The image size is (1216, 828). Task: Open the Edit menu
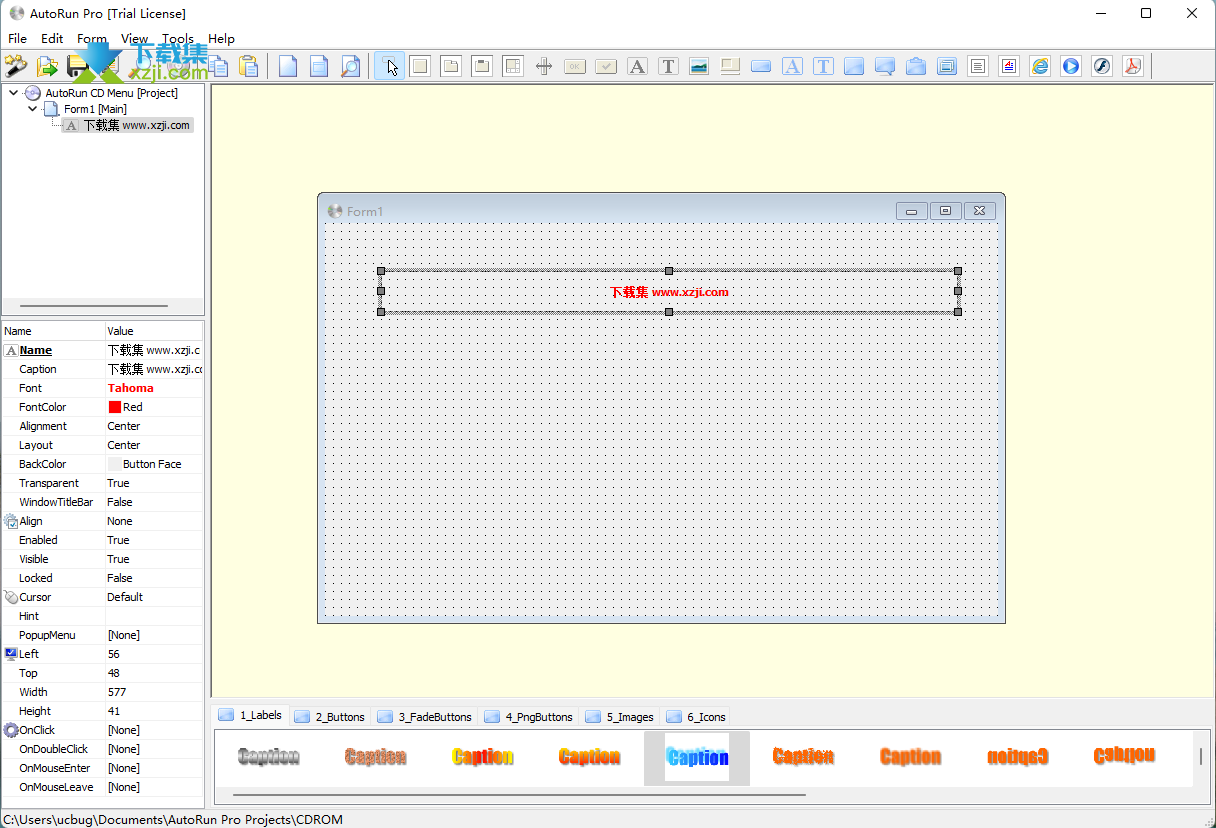click(x=52, y=39)
